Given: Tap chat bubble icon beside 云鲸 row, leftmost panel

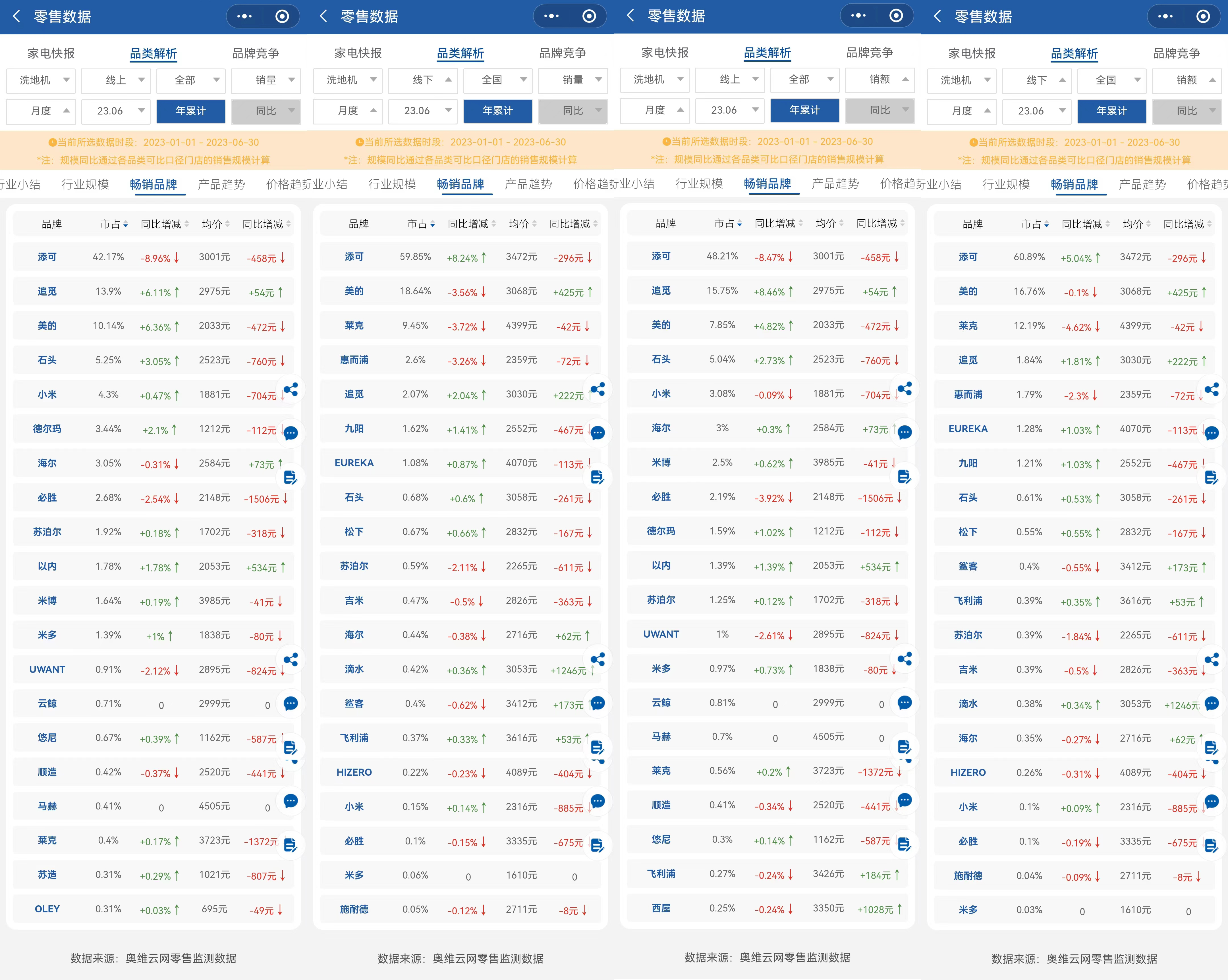Looking at the screenshot, I should 291,703.
